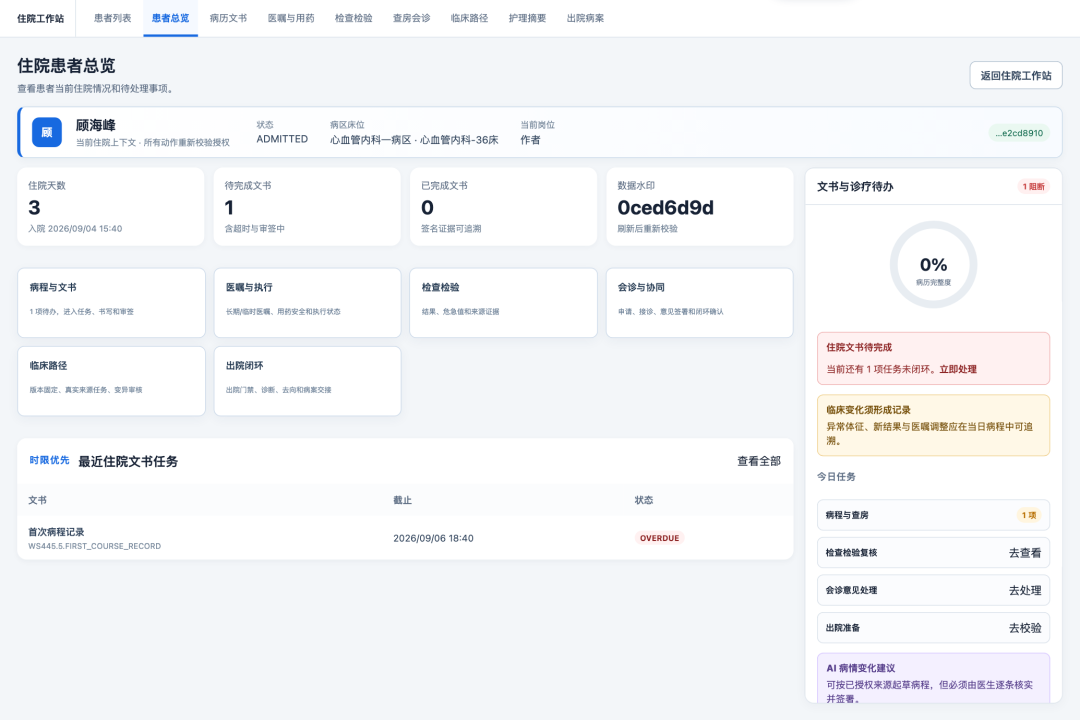
Task: Click the 0% 病历完整度 progress ring
Action: point(933,265)
